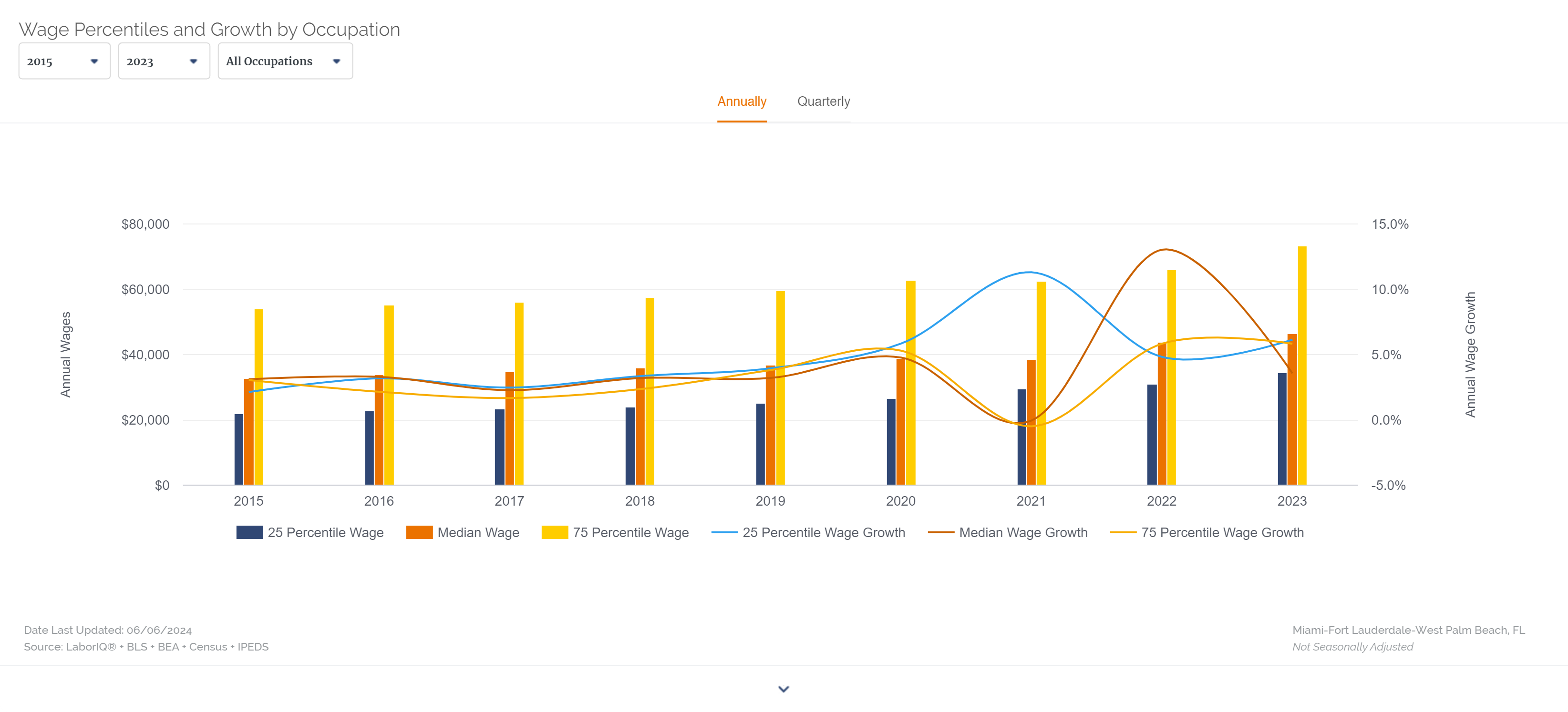Select different start year from dropdown
The image size is (1568, 712).
point(63,61)
